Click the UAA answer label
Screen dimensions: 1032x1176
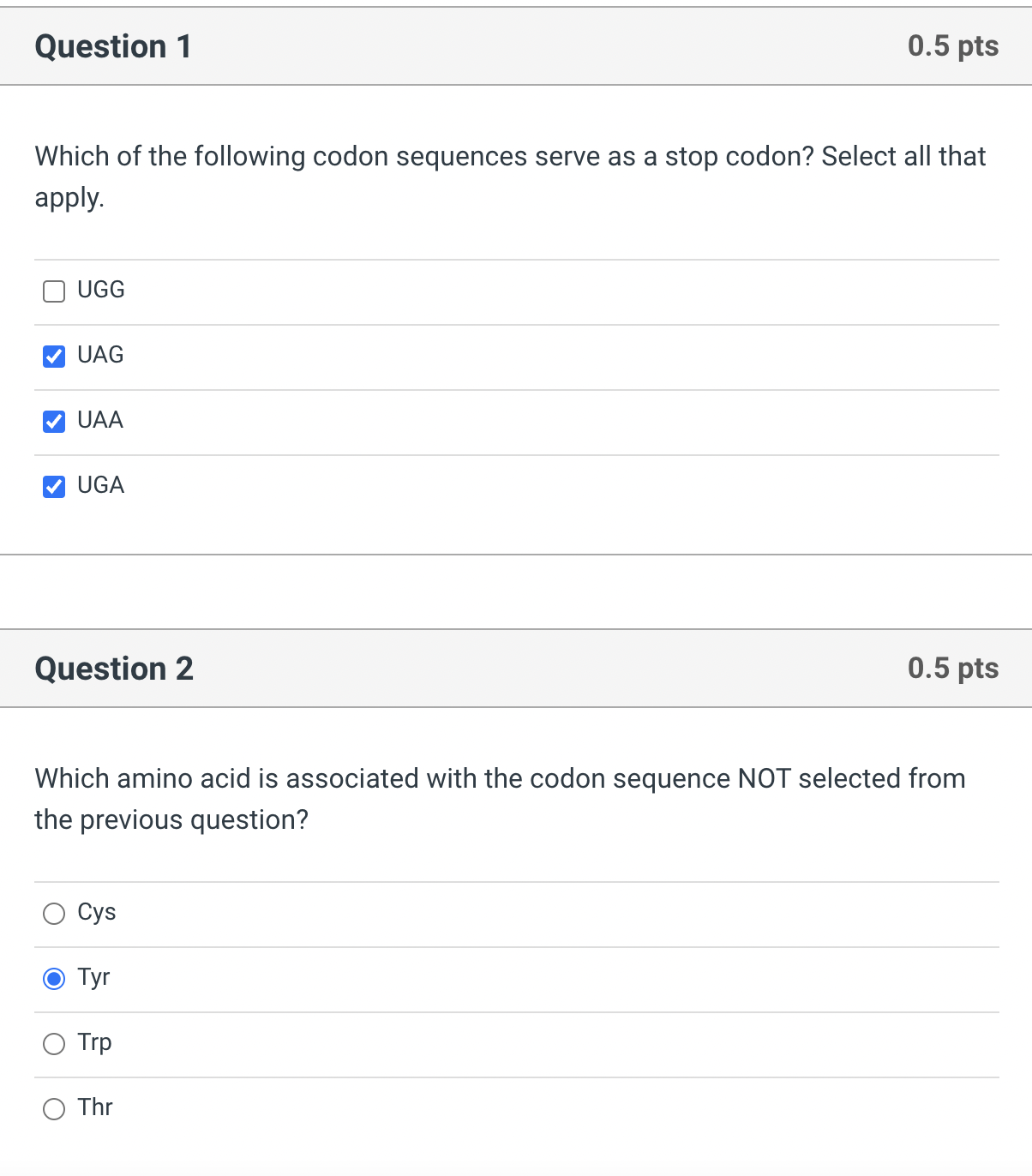coord(100,420)
